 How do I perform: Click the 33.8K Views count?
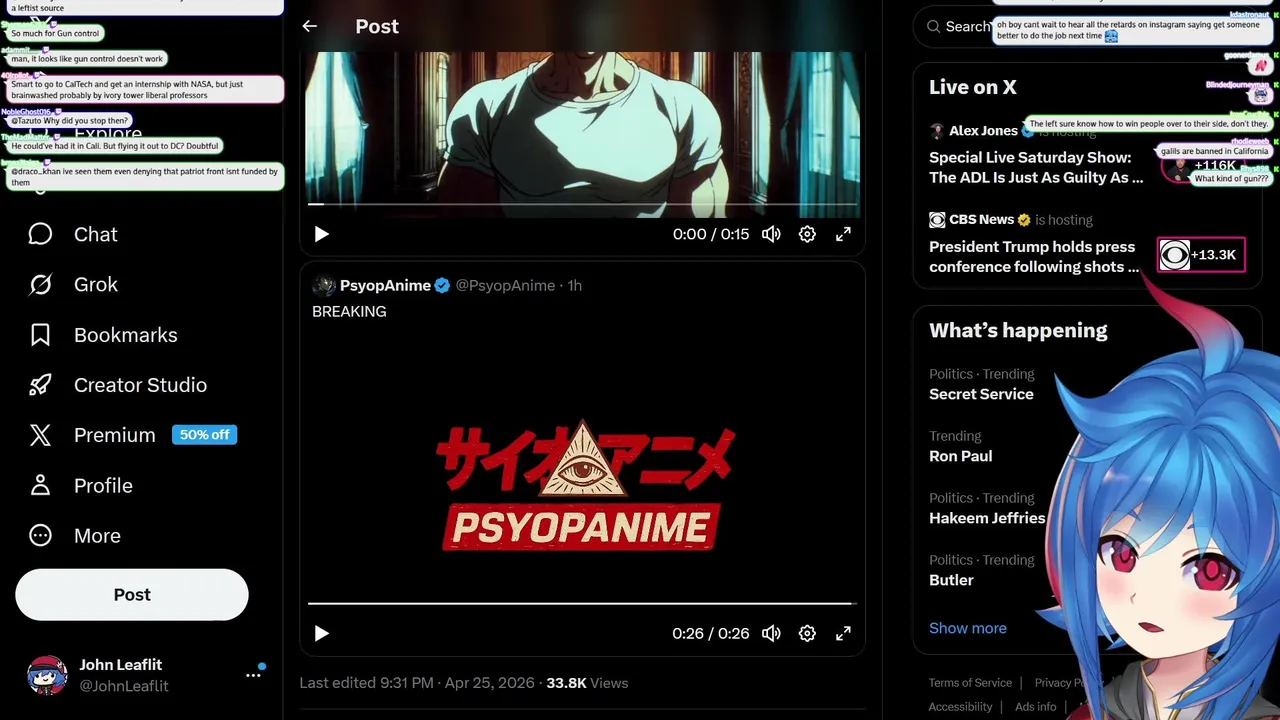[587, 683]
